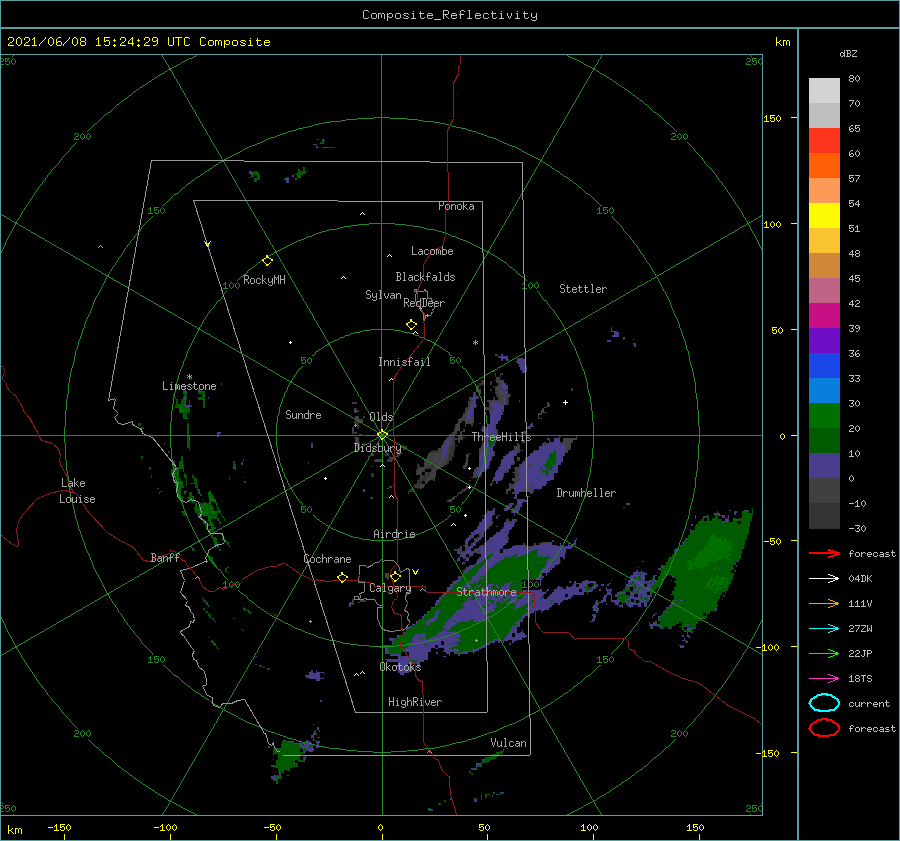900x841 pixels.
Task: Click the orange 60-57 dBZ color swatch
Action: (x=824, y=166)
